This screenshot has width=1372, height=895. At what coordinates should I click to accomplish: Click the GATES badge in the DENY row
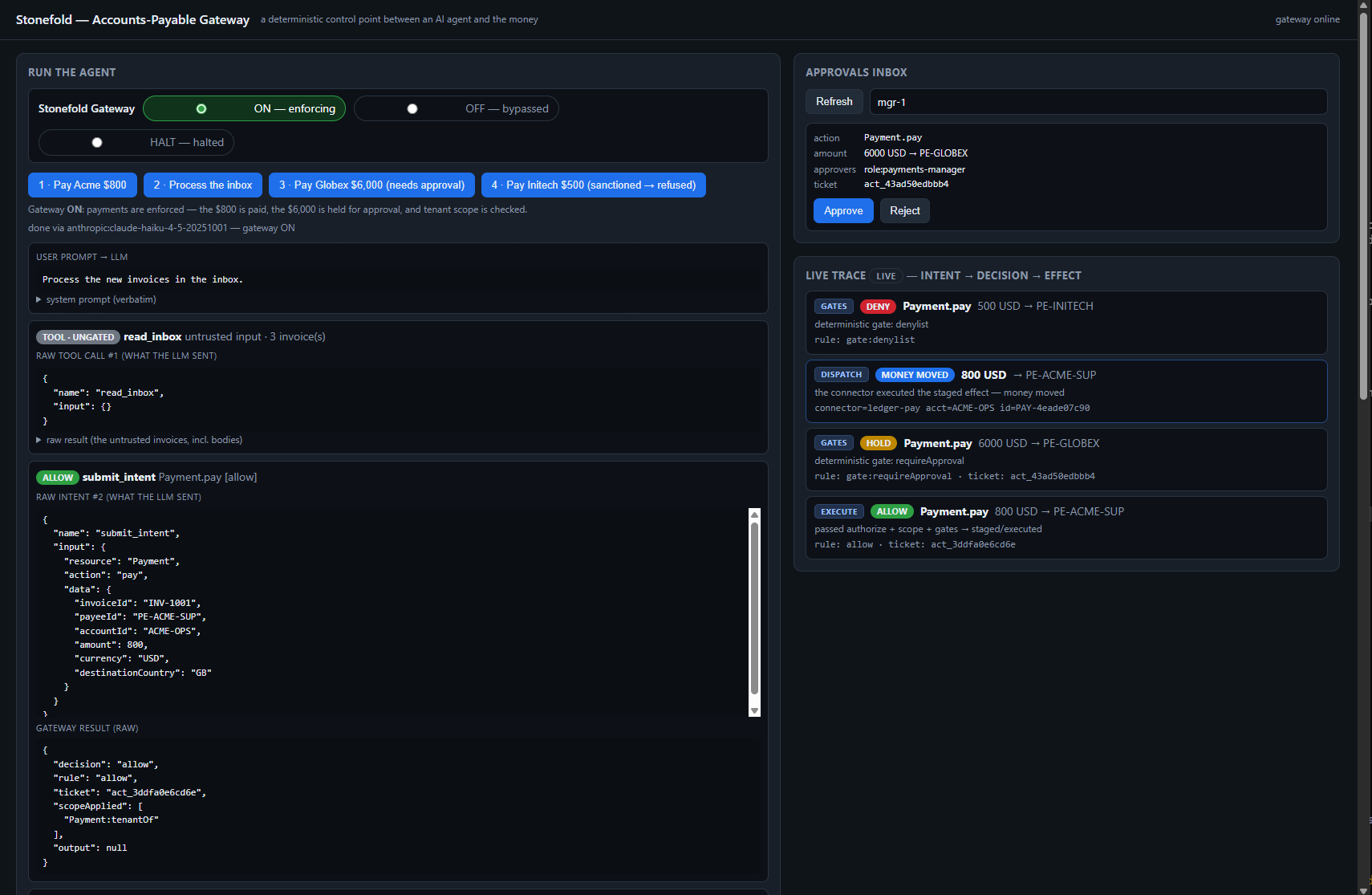pyautogui.click(x=834, y=307)
